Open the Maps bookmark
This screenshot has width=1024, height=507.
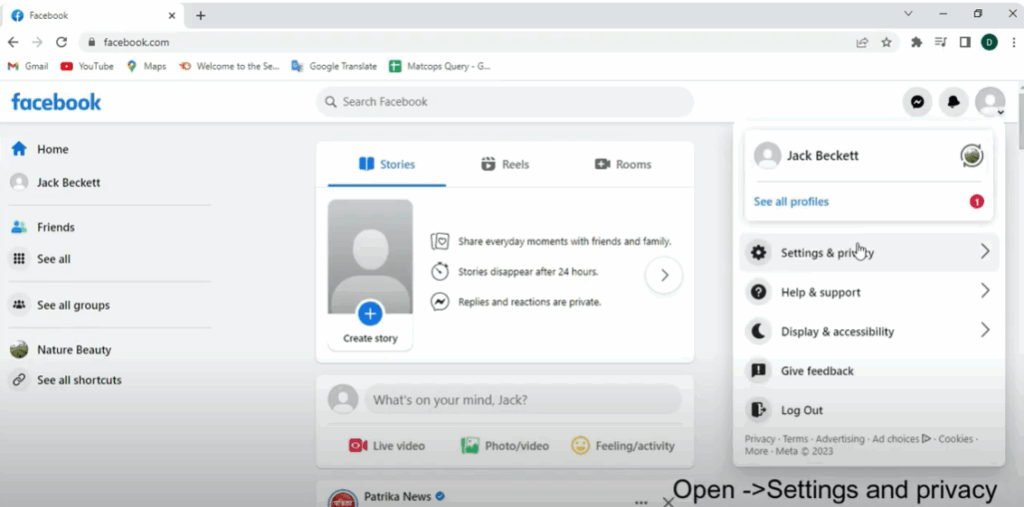click(x=146, y=66)
